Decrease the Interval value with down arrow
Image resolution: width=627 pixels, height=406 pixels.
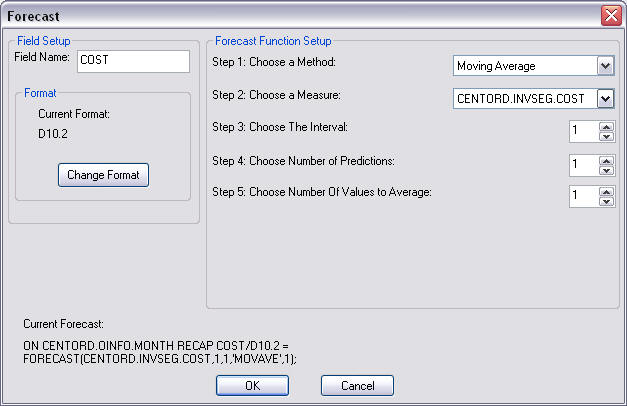[606, 137]
